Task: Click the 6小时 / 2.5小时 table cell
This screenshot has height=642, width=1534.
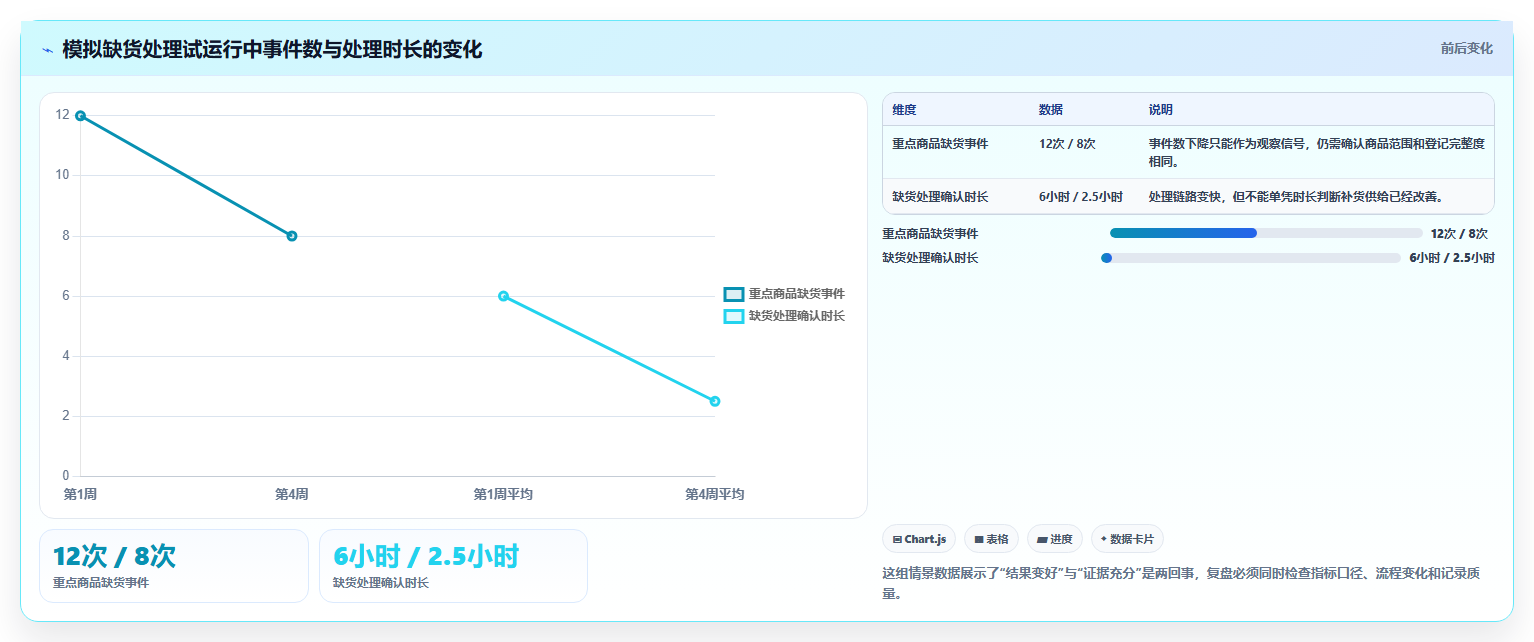Action: [x=1081, y=197]
